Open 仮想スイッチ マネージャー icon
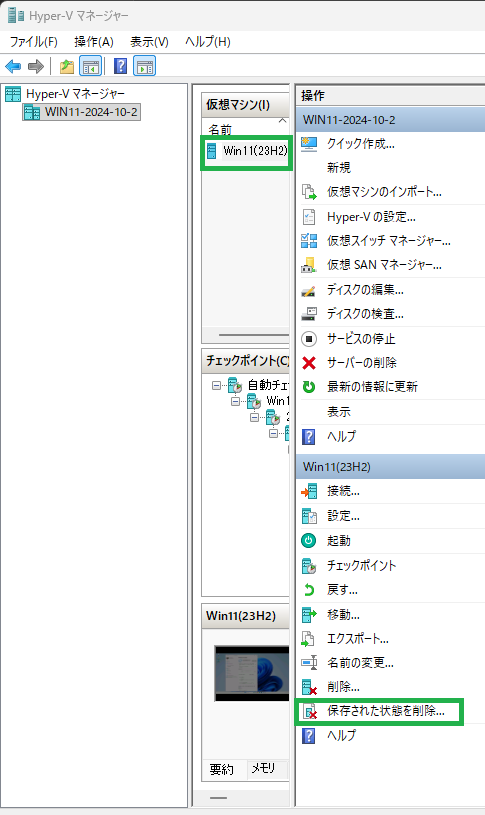The image size is (485, 815). pos(309,240)
